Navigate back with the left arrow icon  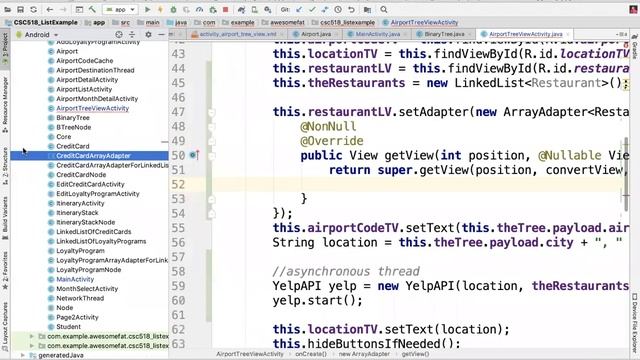coord(49,9)
